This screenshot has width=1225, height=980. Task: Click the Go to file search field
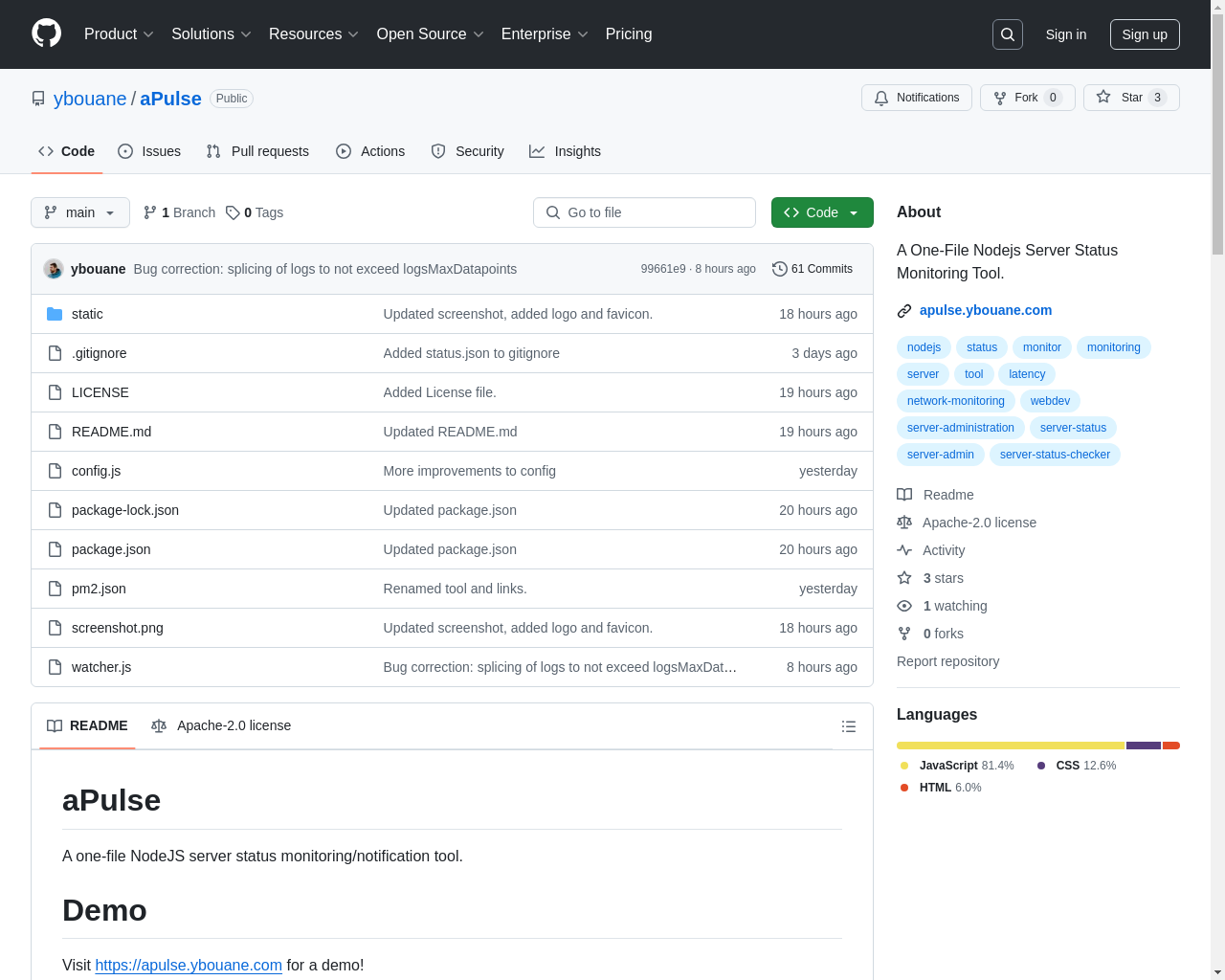[x=644, y=212]
